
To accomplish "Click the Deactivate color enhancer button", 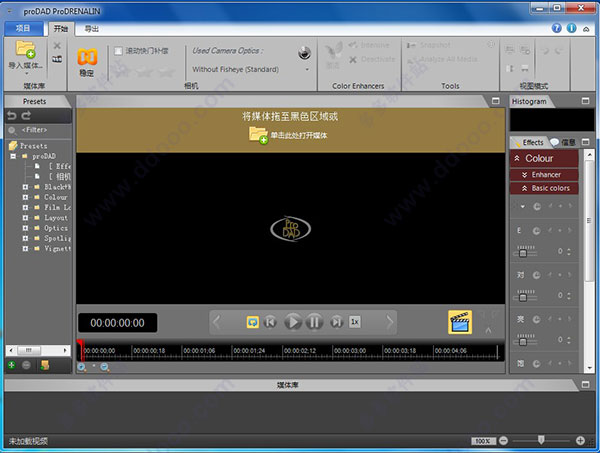I will click(372, 59).
